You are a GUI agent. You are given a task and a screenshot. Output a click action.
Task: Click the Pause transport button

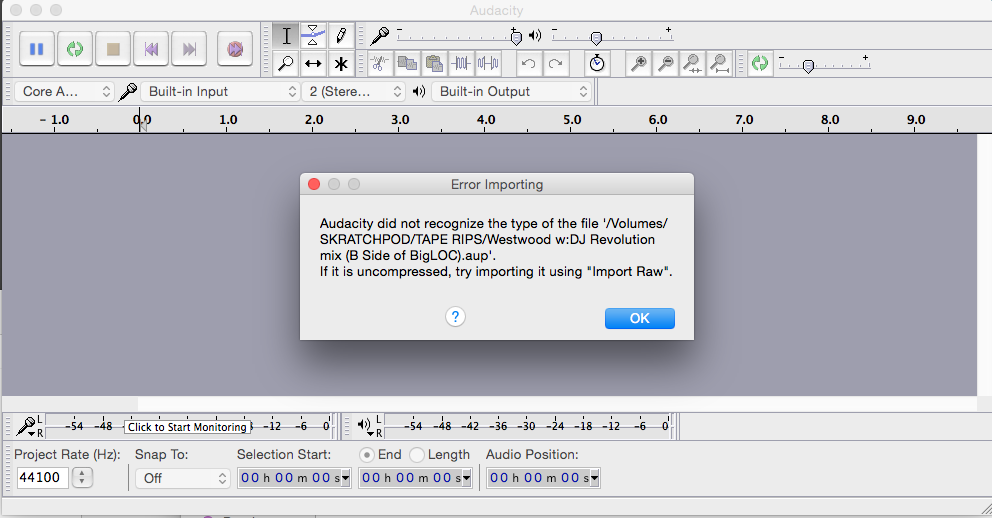[37, 49]
